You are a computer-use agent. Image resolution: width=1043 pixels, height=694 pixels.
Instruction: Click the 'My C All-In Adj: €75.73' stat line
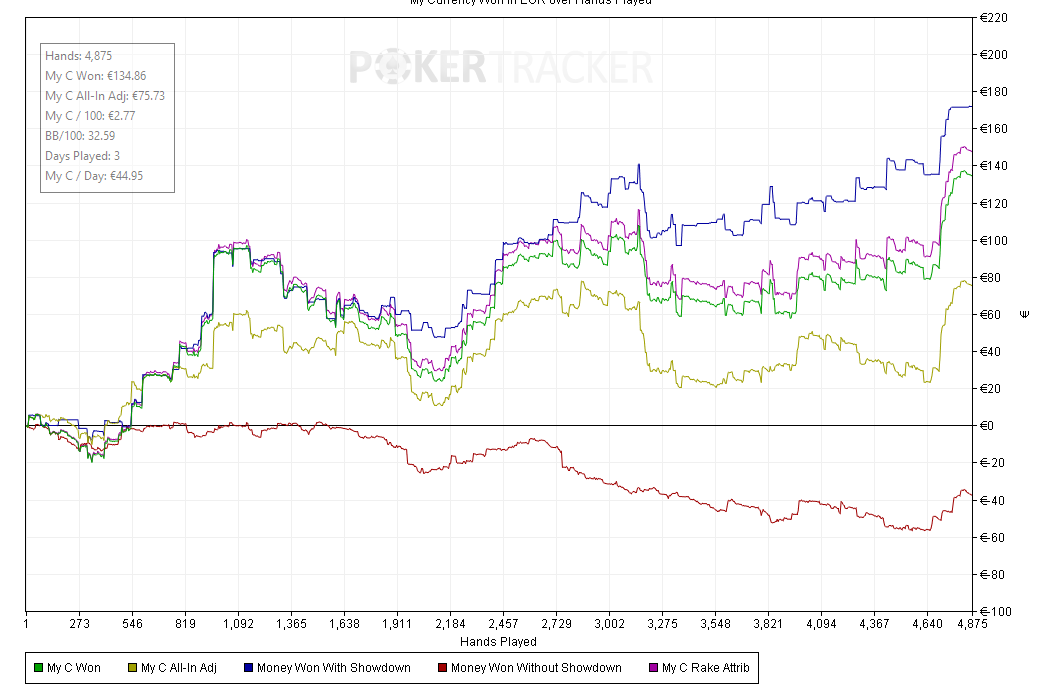[105, 96]
